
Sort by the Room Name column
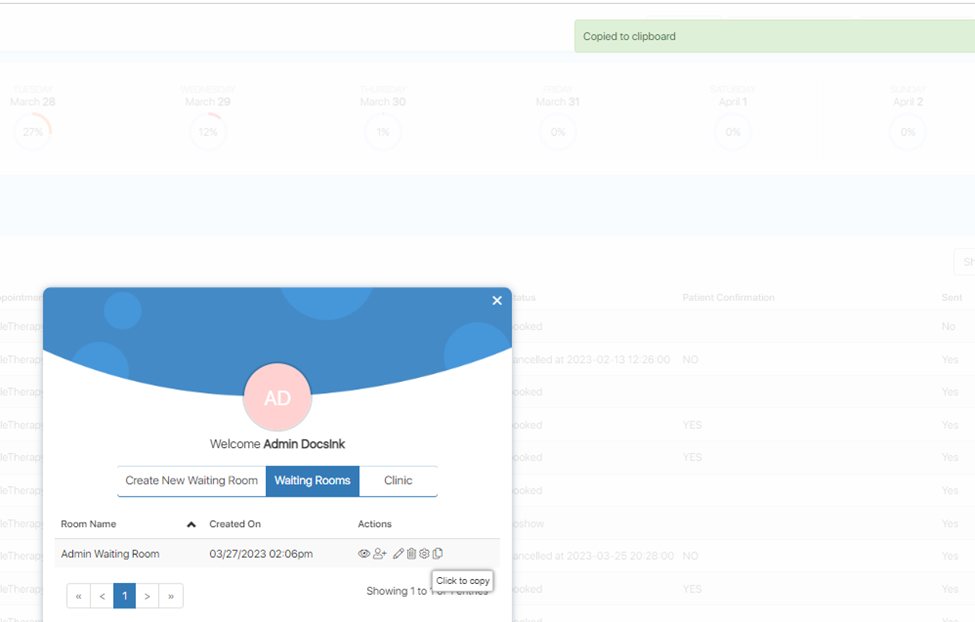click(129, 524)
